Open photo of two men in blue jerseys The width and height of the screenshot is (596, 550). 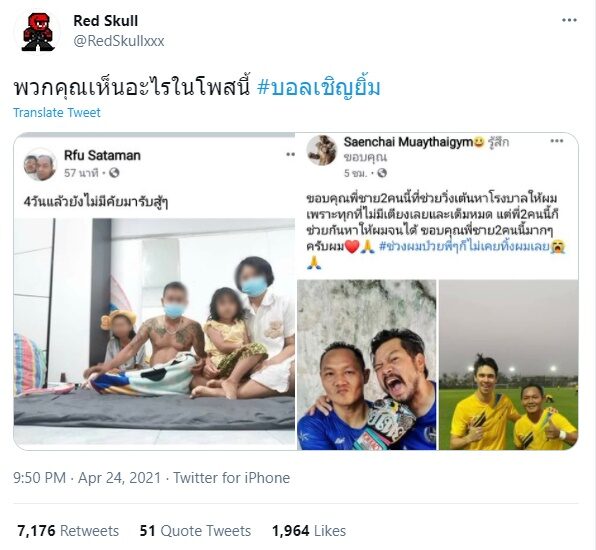[366, 365]
